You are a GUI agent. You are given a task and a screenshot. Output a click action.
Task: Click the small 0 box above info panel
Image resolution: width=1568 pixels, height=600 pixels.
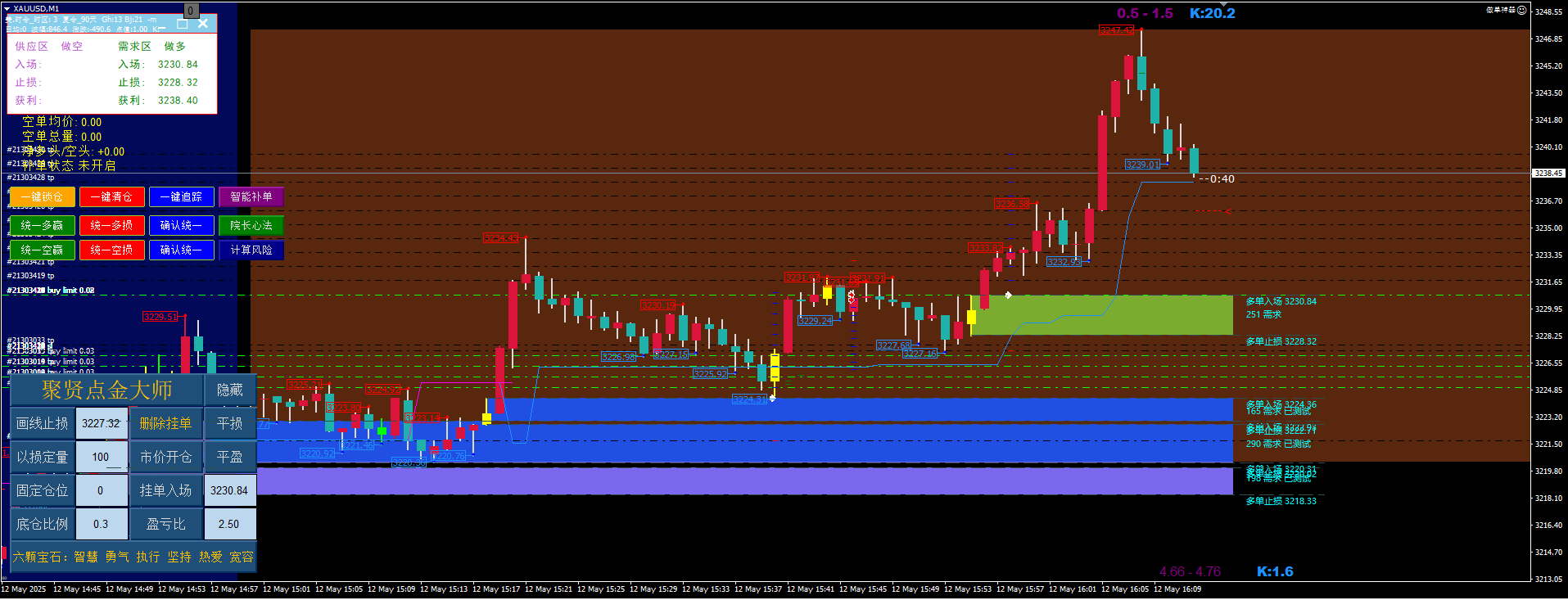190,11
